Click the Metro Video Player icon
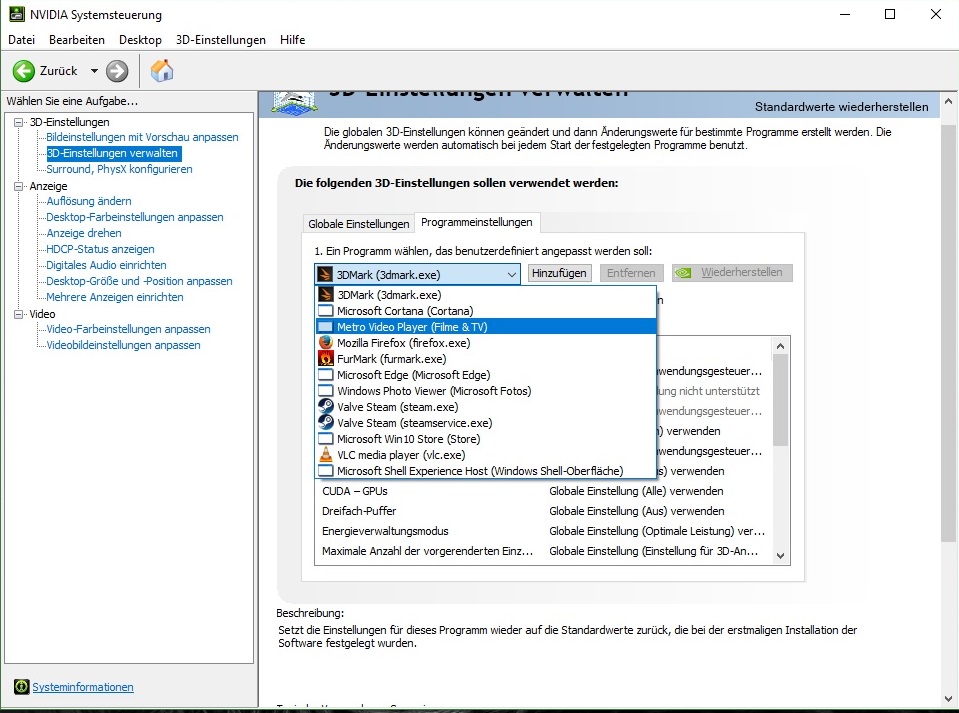This screenshot has width=959, height=713. tap(326, 327)
